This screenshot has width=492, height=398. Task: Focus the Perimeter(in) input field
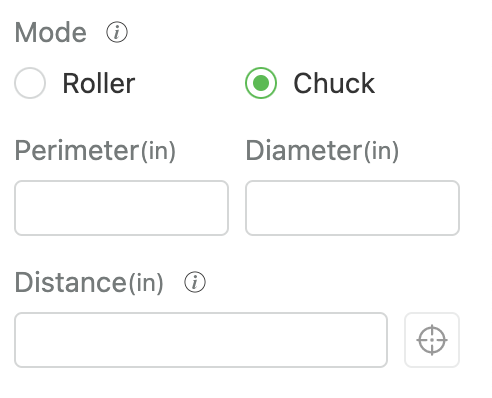click(121, 208)
